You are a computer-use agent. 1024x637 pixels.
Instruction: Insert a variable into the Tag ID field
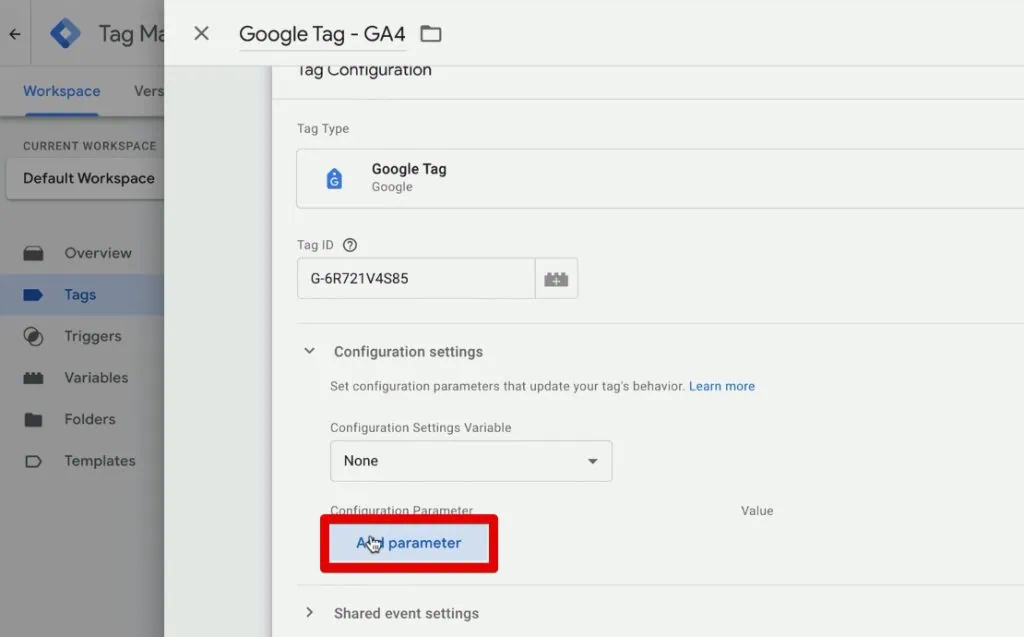[x=556, y=278]
